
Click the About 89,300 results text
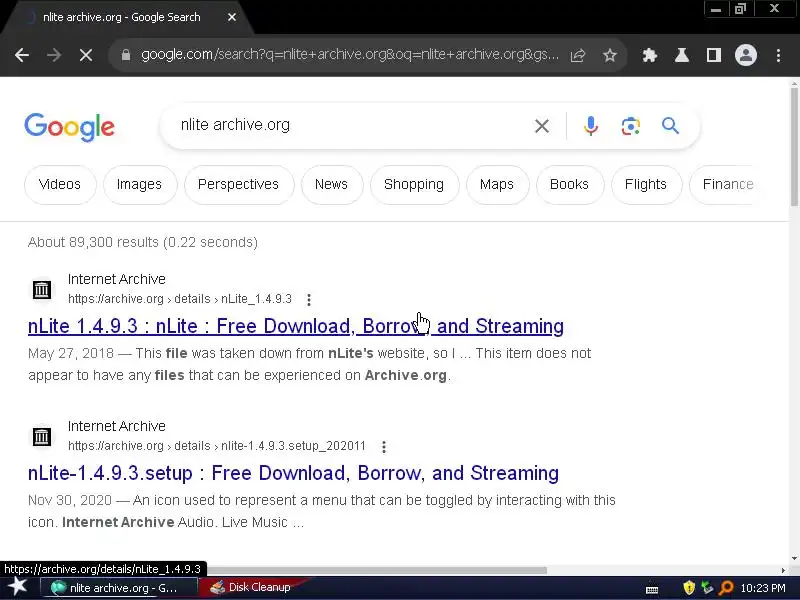[143, 242]
